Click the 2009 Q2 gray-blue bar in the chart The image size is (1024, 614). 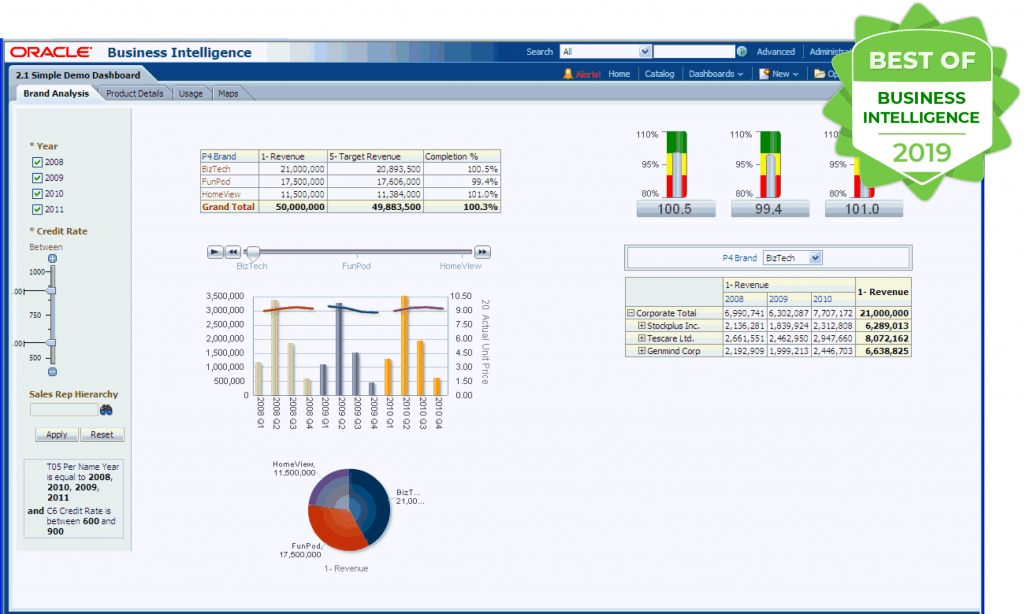point(339,349)
